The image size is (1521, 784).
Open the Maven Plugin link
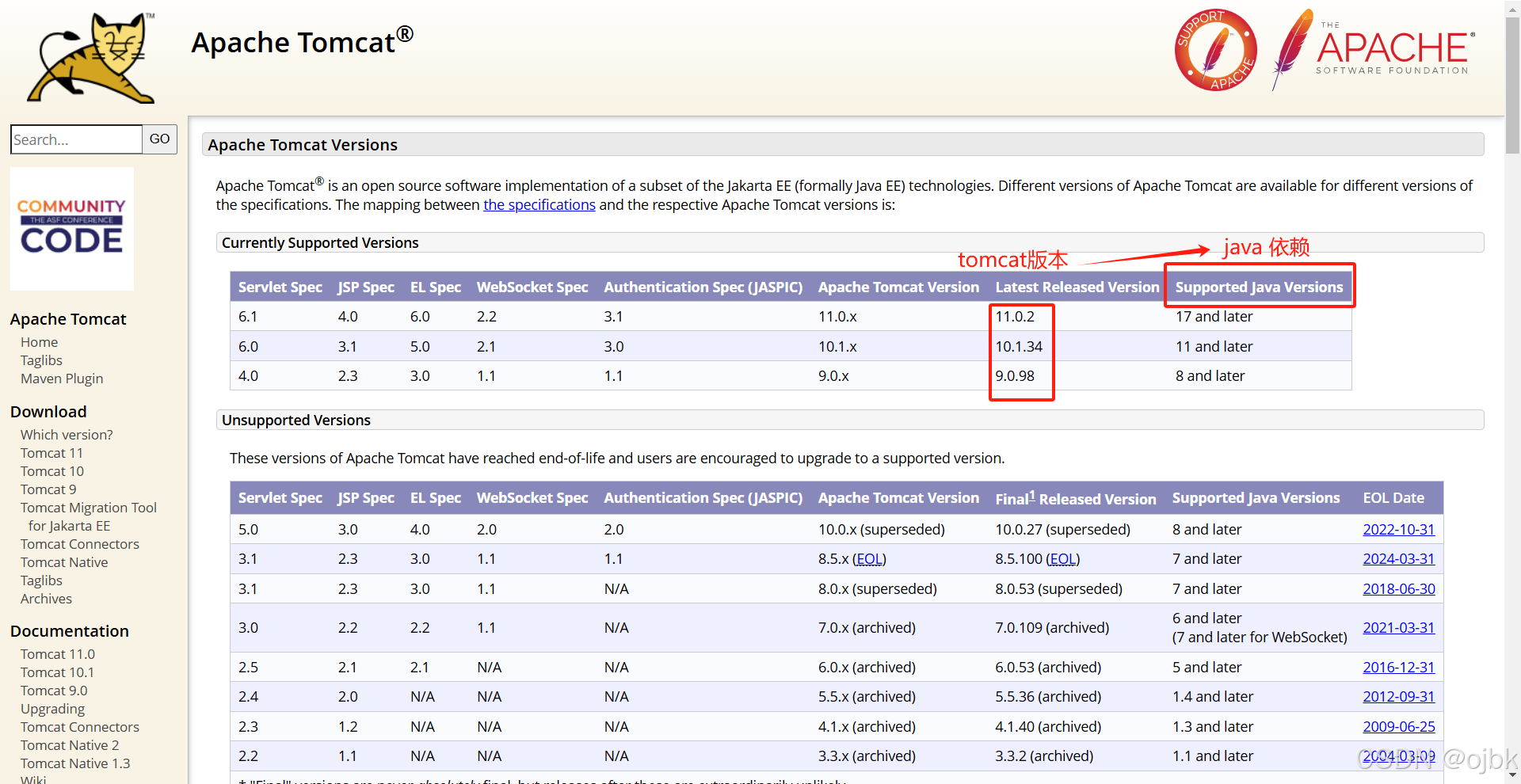coord(62,379)
